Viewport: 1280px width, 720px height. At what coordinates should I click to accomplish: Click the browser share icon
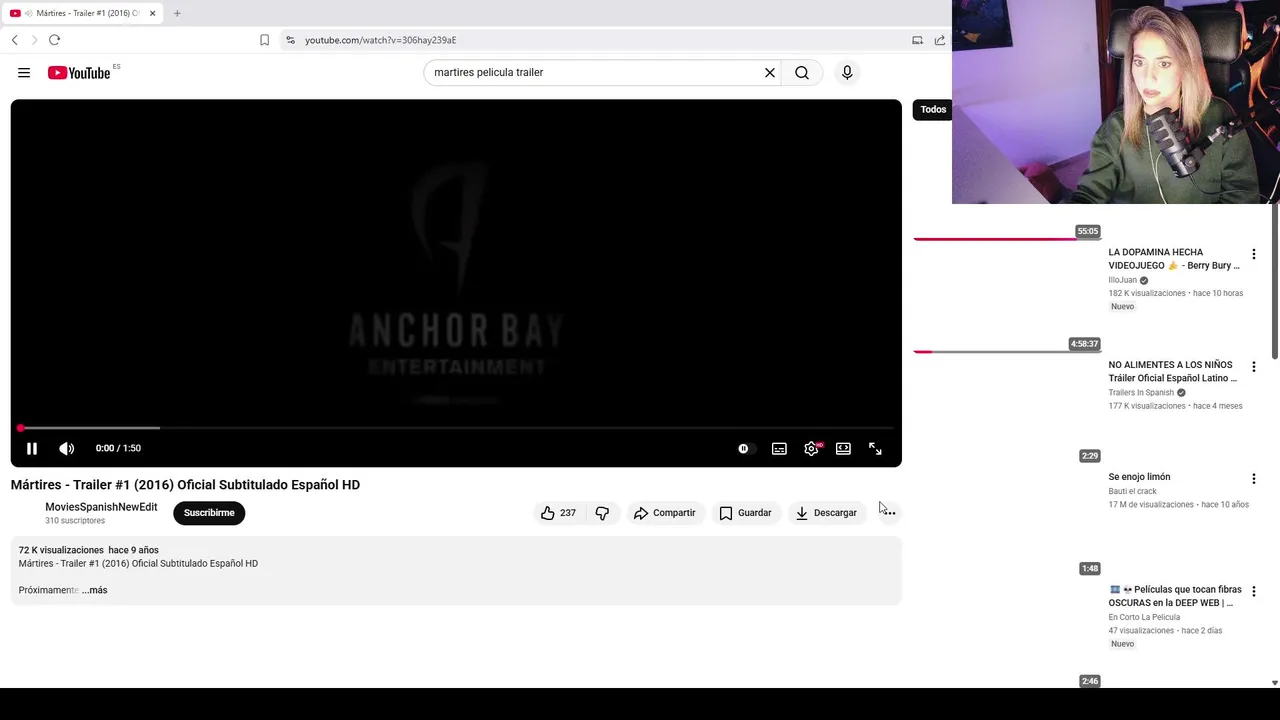[x=940, y=40]
